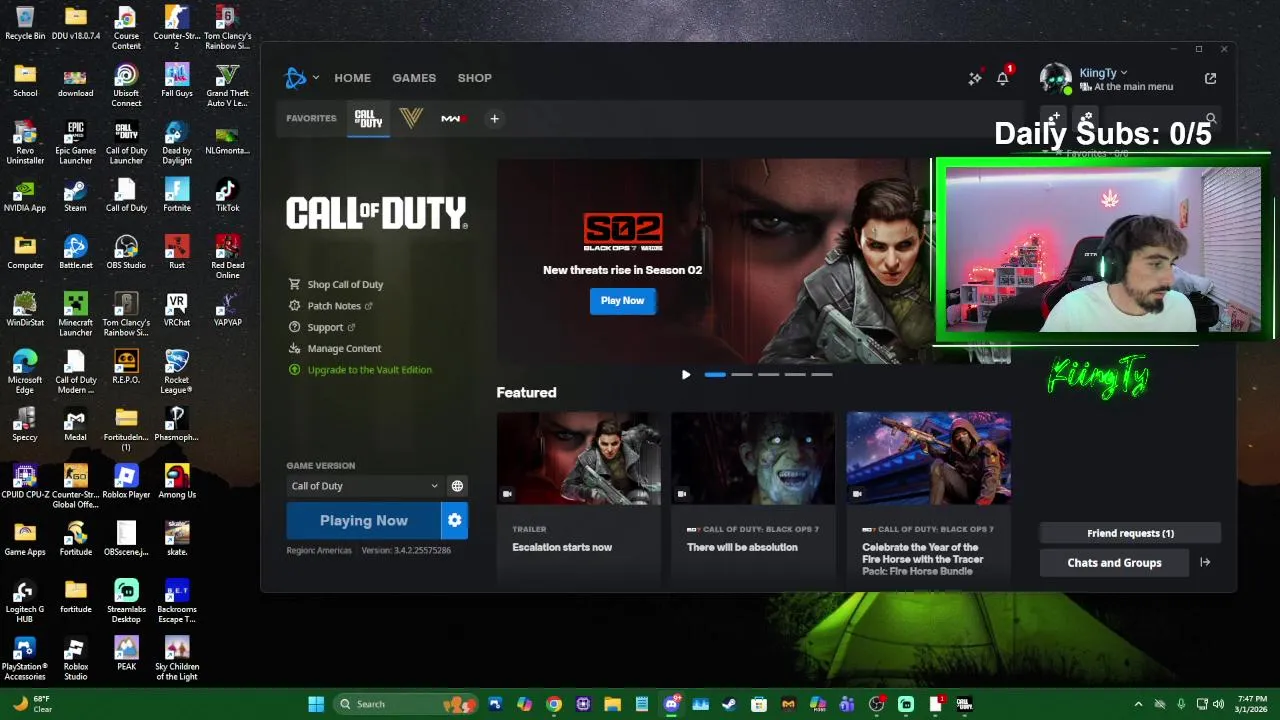Select Roblox Player desktop icon
The image size is (1280, 720).
[126, 481]
